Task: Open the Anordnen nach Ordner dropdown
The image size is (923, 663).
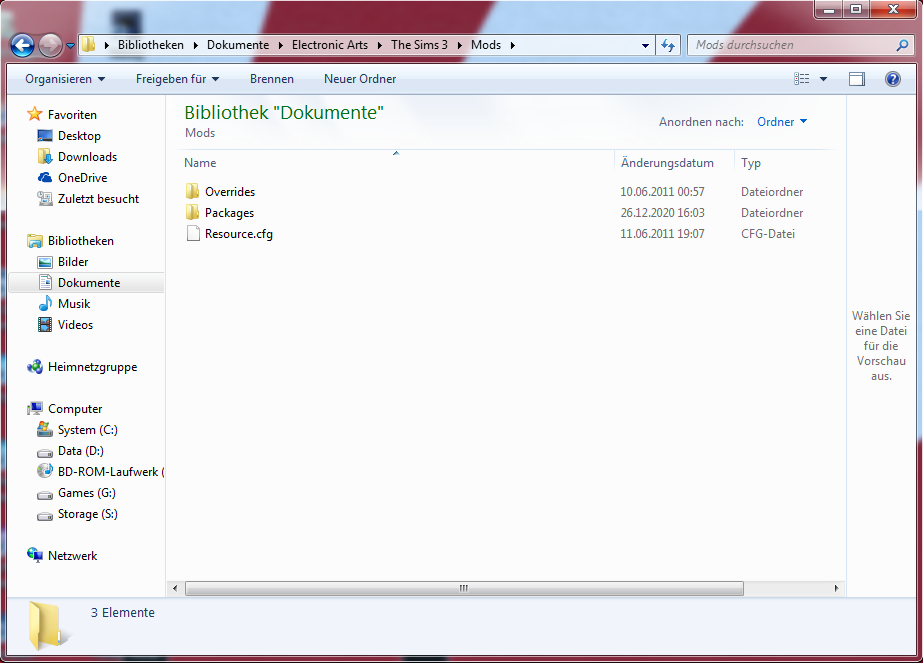Action: pyautogui.click(x=782, y=122)
